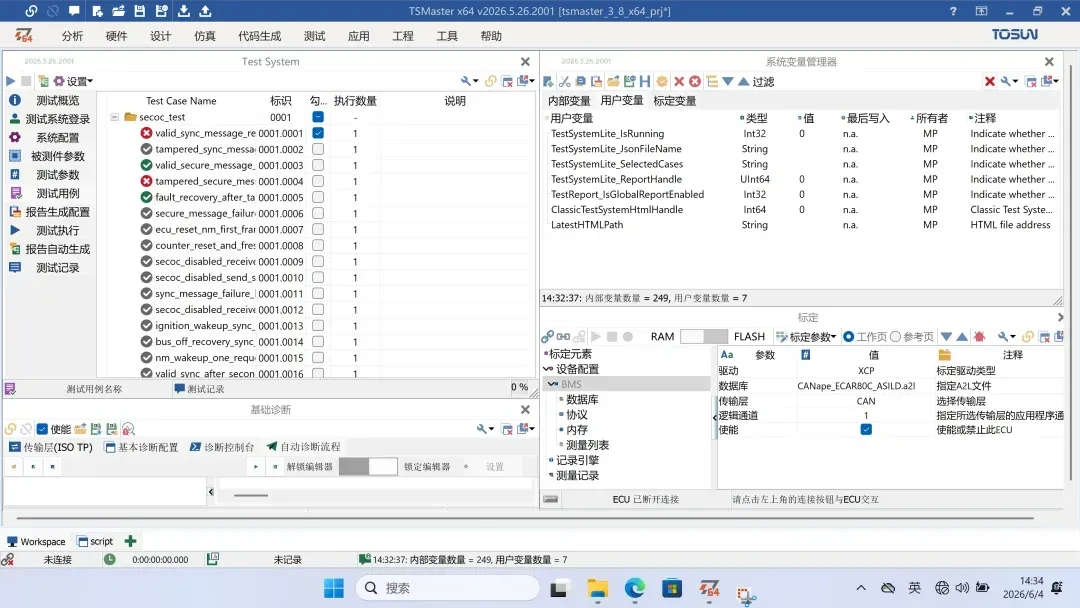Select the 工作页 radio button

[x=849, y=337]
